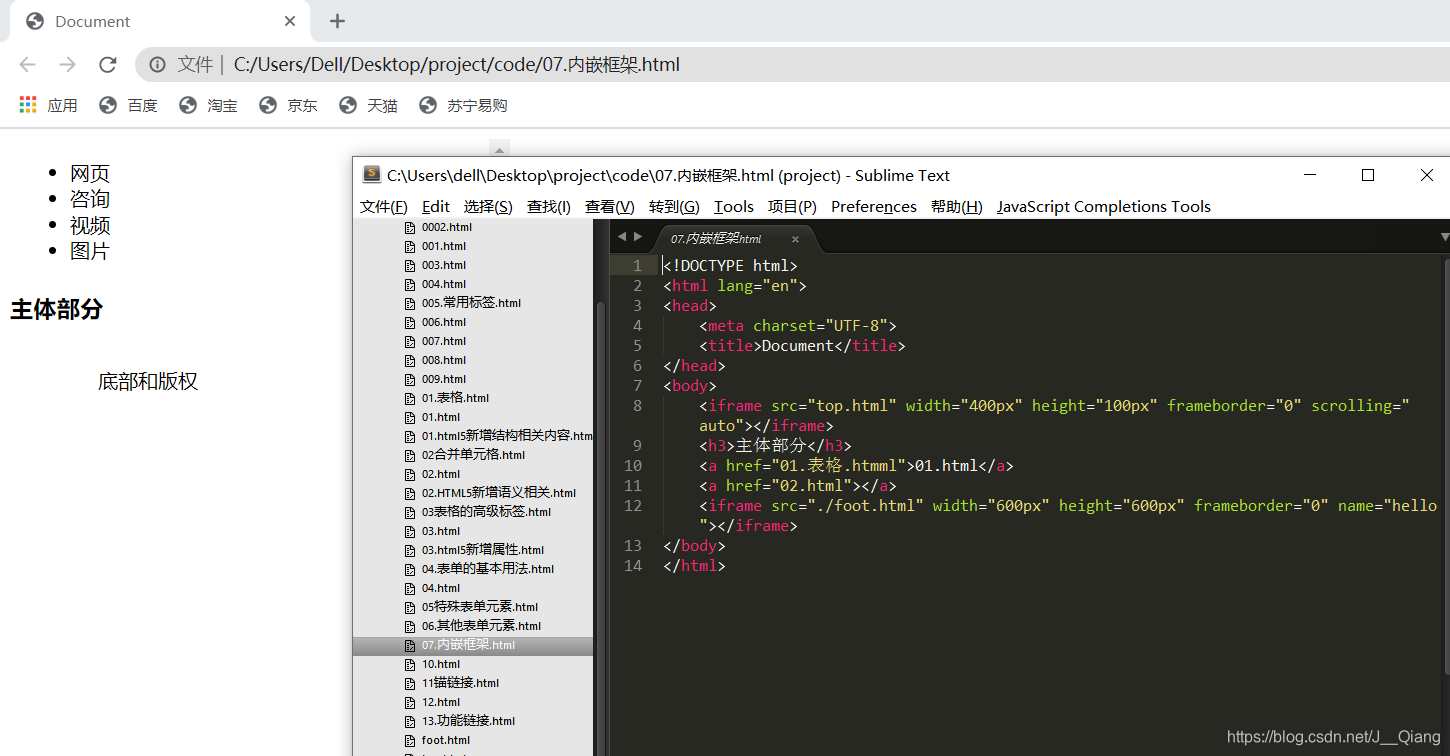Click the 网页 list item on page
This screenshot has width=1450, height=756.
click(x=90, y=173)
